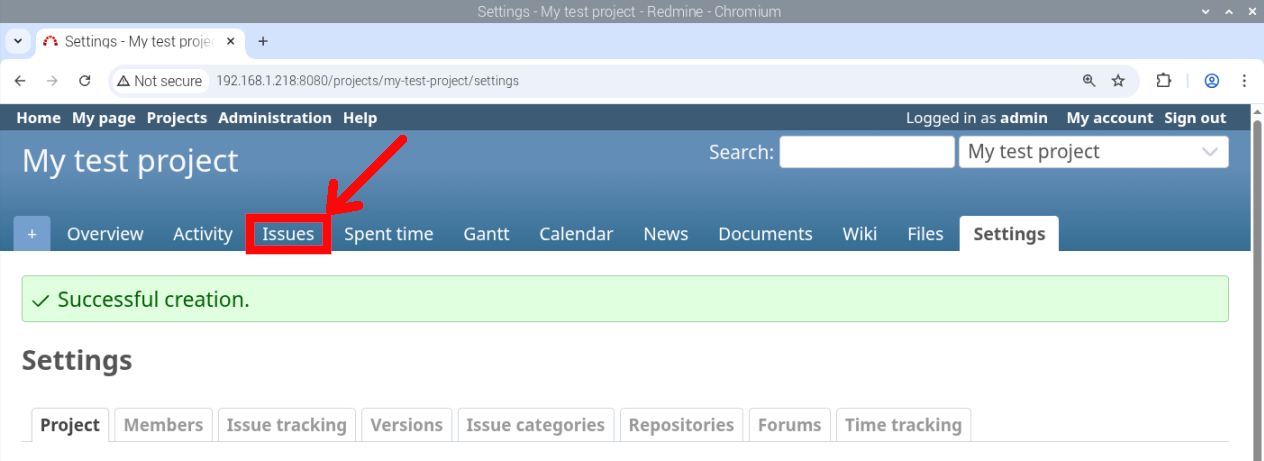Go to My page link
This screenshot has height=461, width=1264.
pyautogui.click(x=104, y=118)
